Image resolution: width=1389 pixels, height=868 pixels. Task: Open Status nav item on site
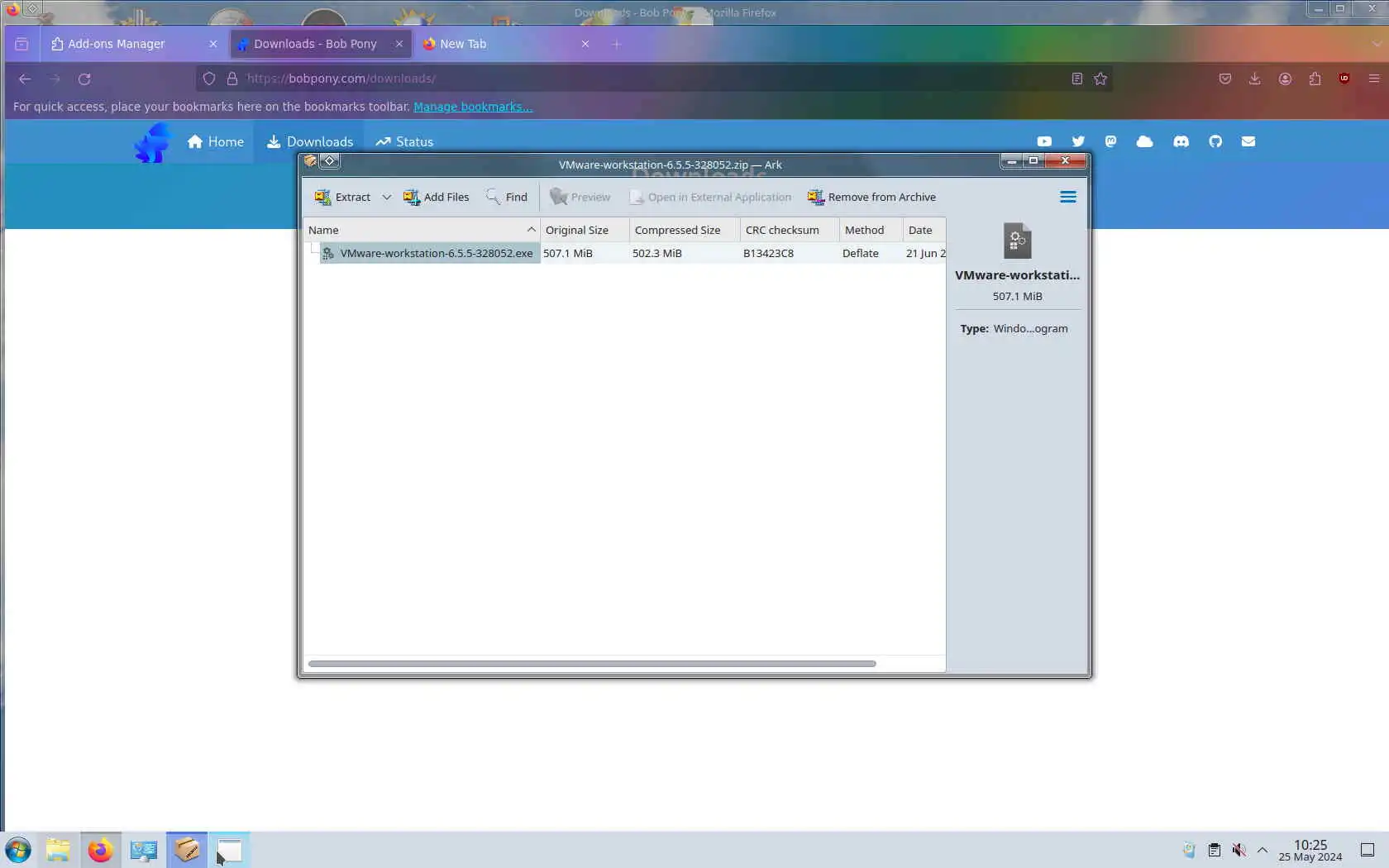[x=404, y=141]
